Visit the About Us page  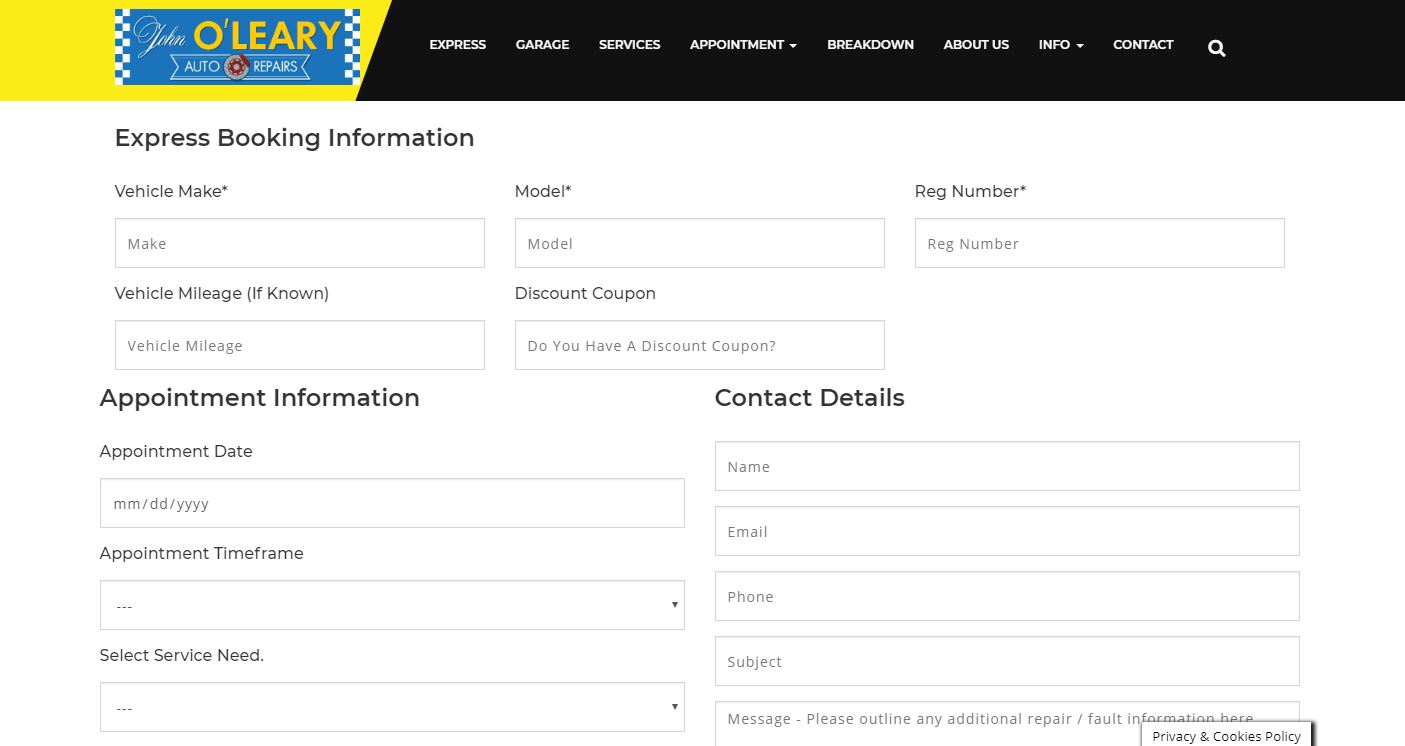coord(976,45)
